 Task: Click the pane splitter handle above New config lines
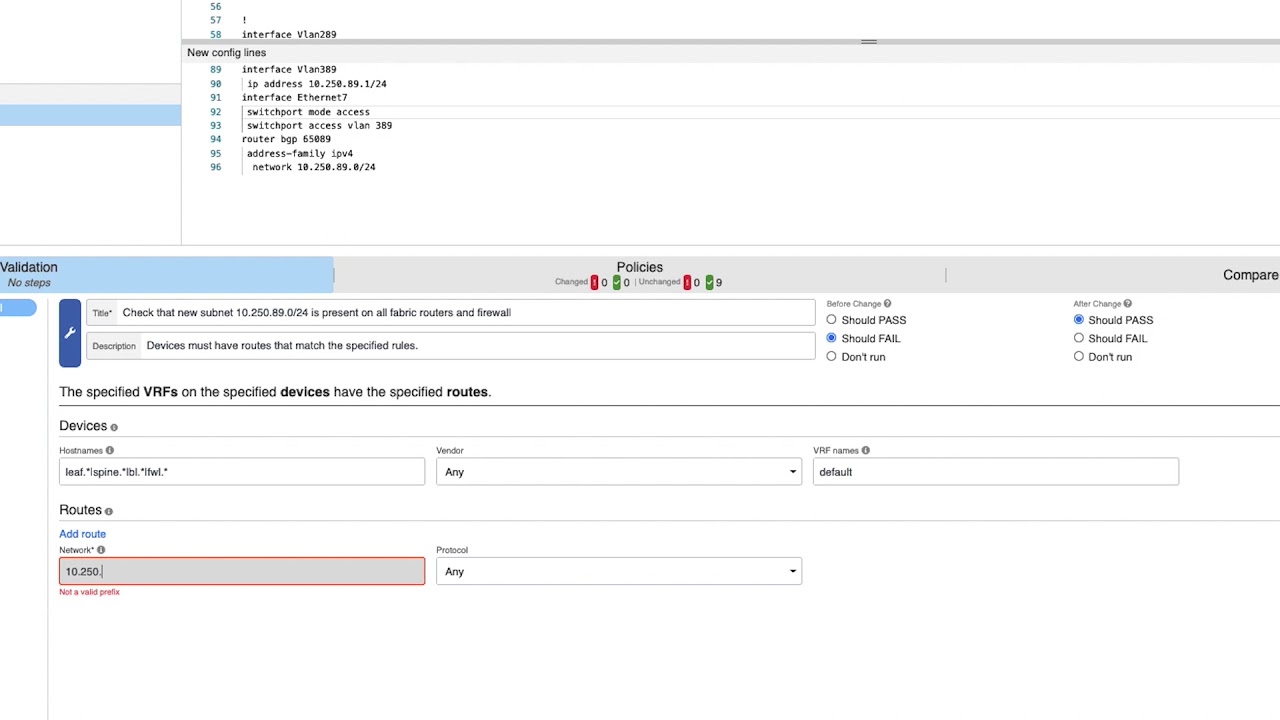869,42
